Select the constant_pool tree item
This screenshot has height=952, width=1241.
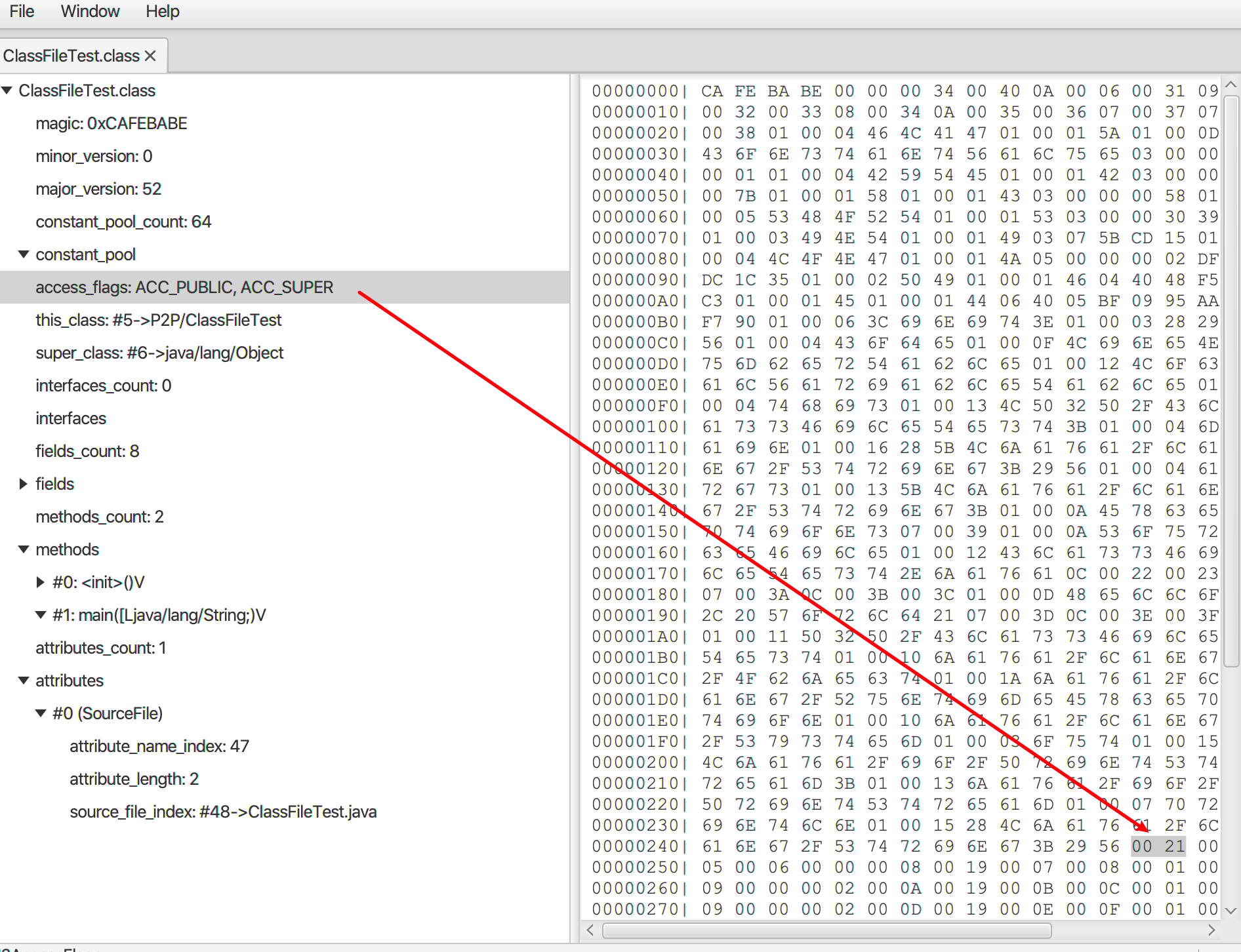click(x=85, y=254)
